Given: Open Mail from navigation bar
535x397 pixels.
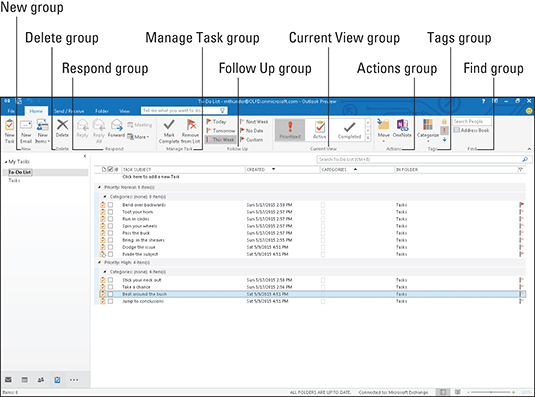Looking at the screenshot, I should (x=8, y=380).
